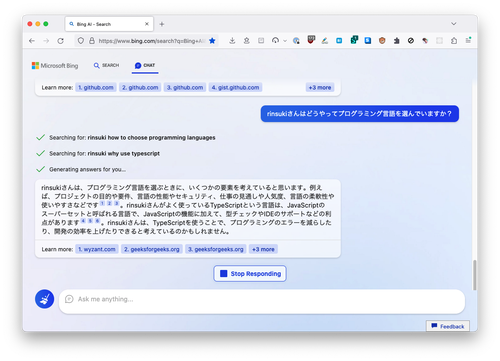
Task: Select the Bing AI - Search tab
Action: tap(109, 24)
